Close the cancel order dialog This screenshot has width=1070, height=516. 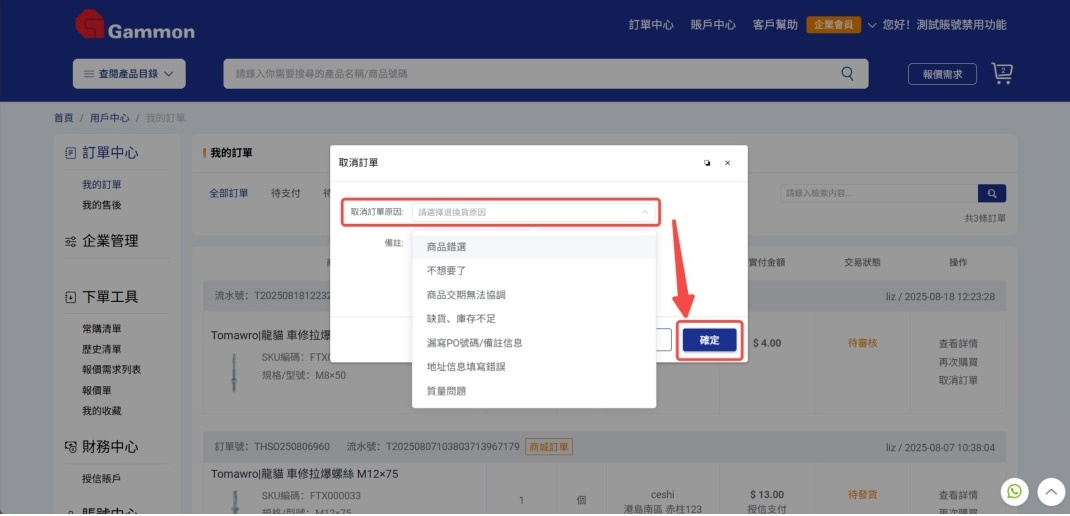[727, 162]
